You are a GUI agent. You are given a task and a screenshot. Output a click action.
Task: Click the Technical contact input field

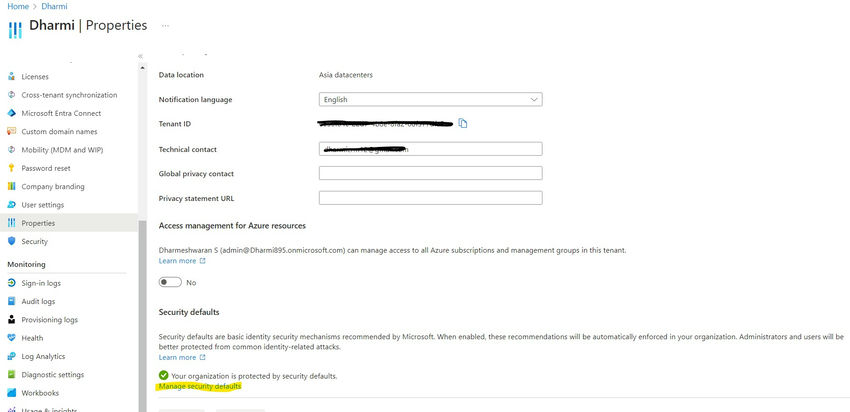(x=430, y=149)
